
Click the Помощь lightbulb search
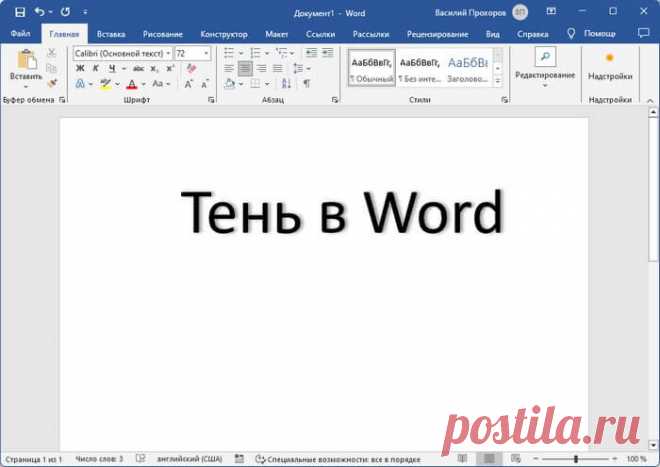(591, 34)
